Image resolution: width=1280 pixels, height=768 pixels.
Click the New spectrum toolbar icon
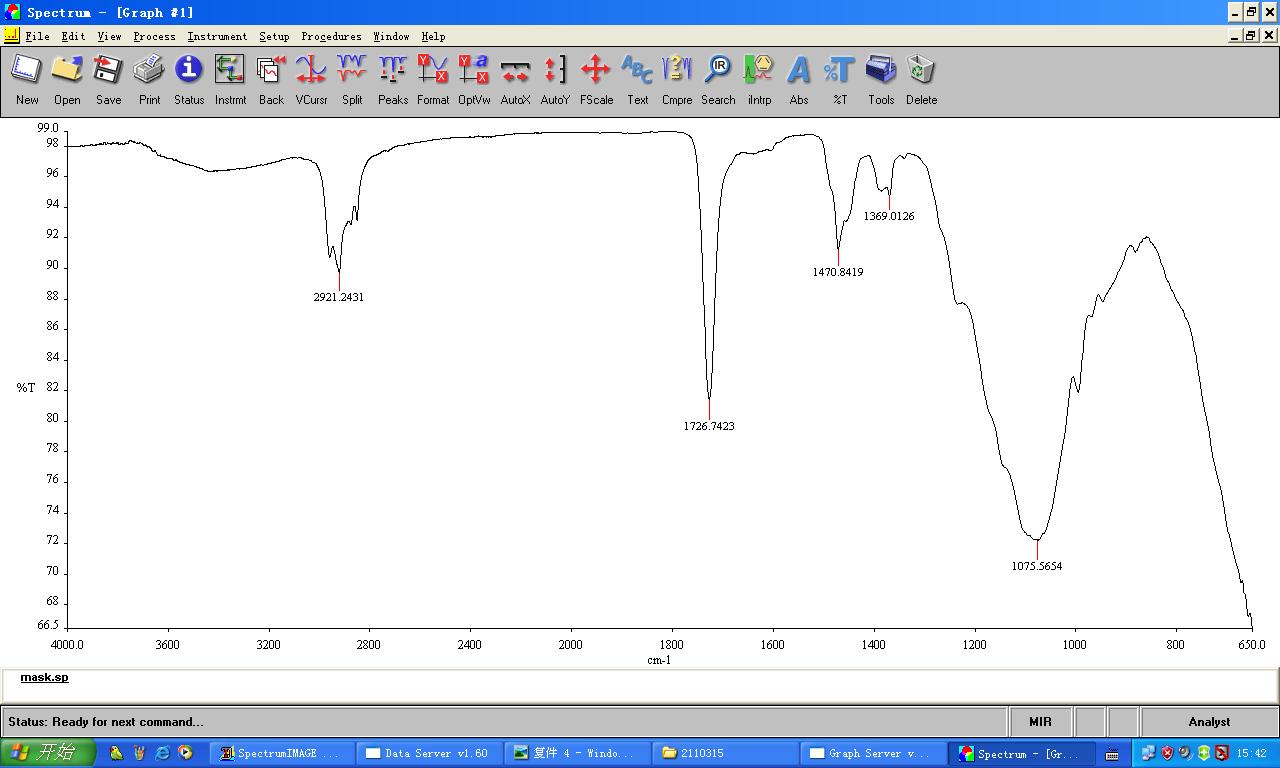click(27, 79)
